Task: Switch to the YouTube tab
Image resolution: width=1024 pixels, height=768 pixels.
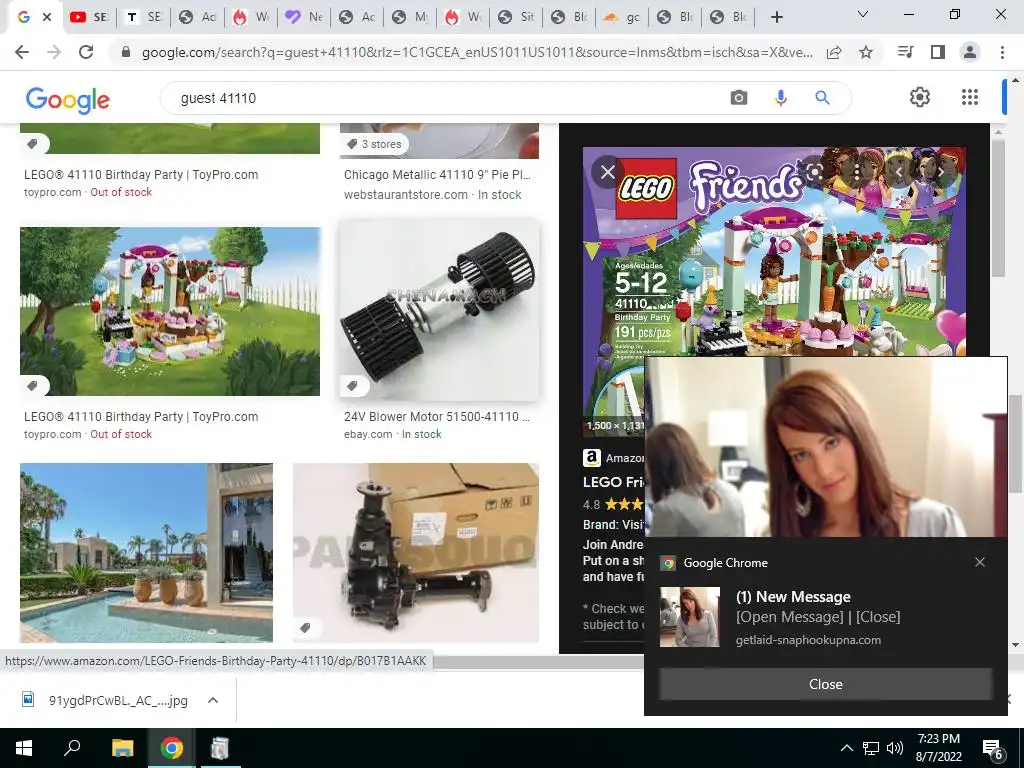Action: 90,17
